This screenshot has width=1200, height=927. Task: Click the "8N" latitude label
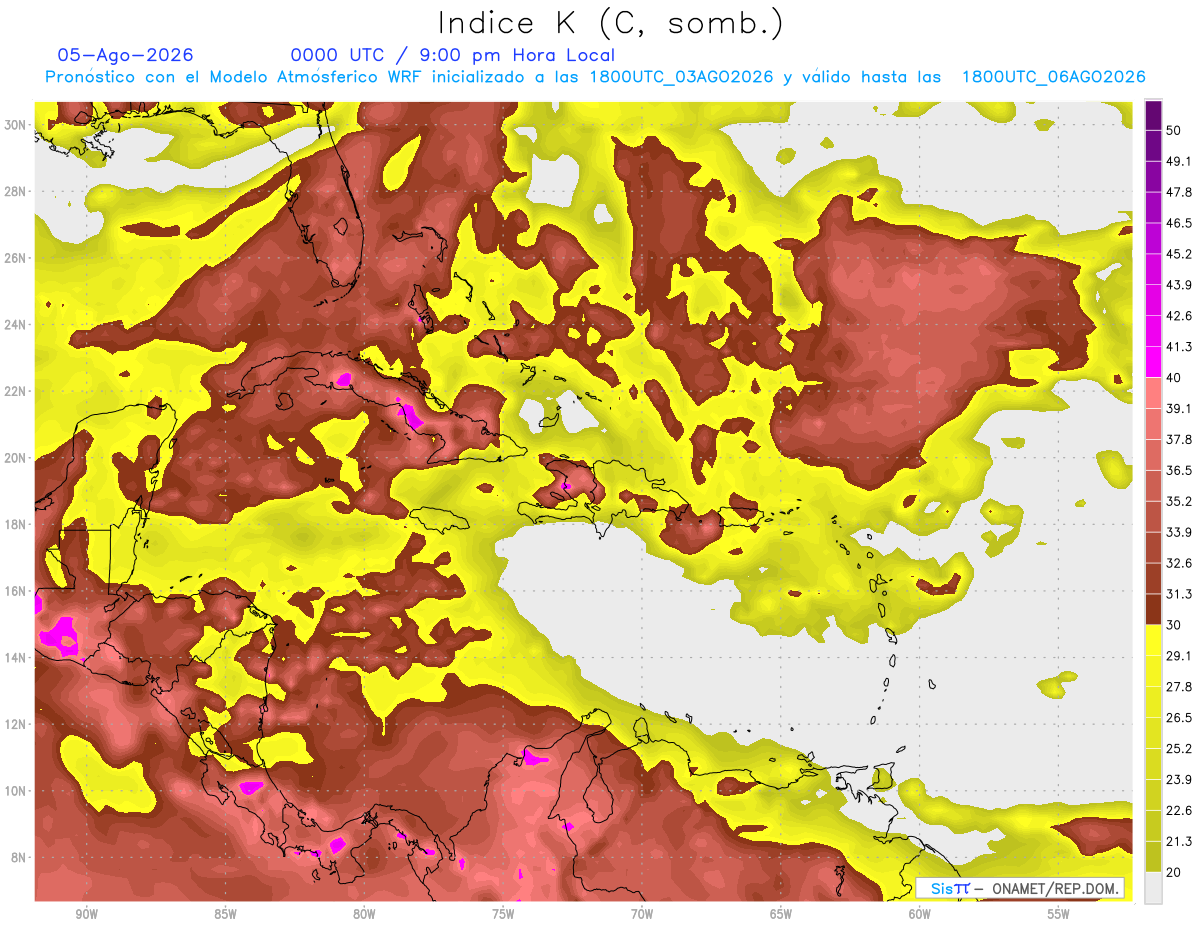click(x=20, y=858)
